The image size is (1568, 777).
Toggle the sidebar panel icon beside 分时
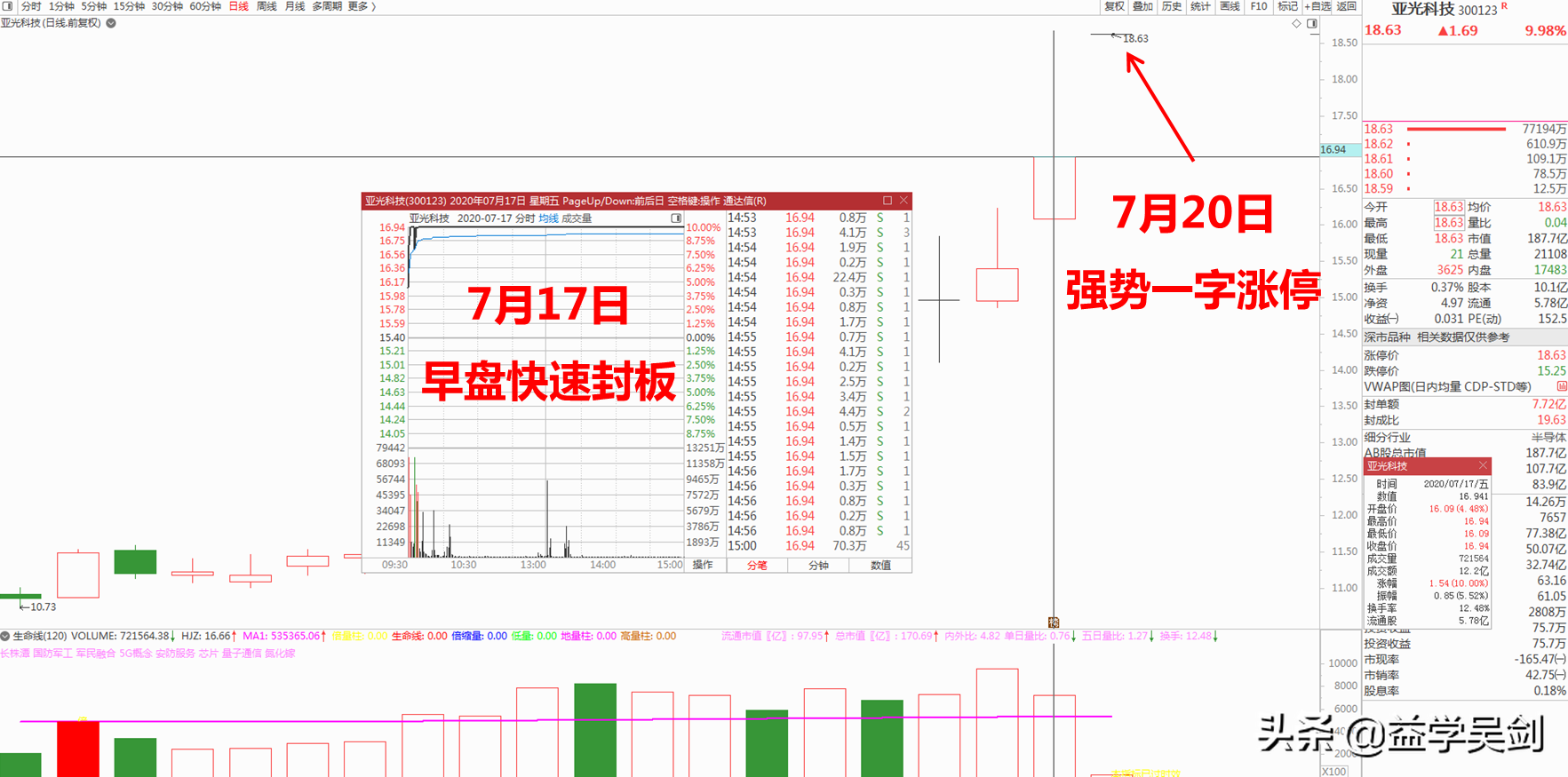[x=8, y=6]
